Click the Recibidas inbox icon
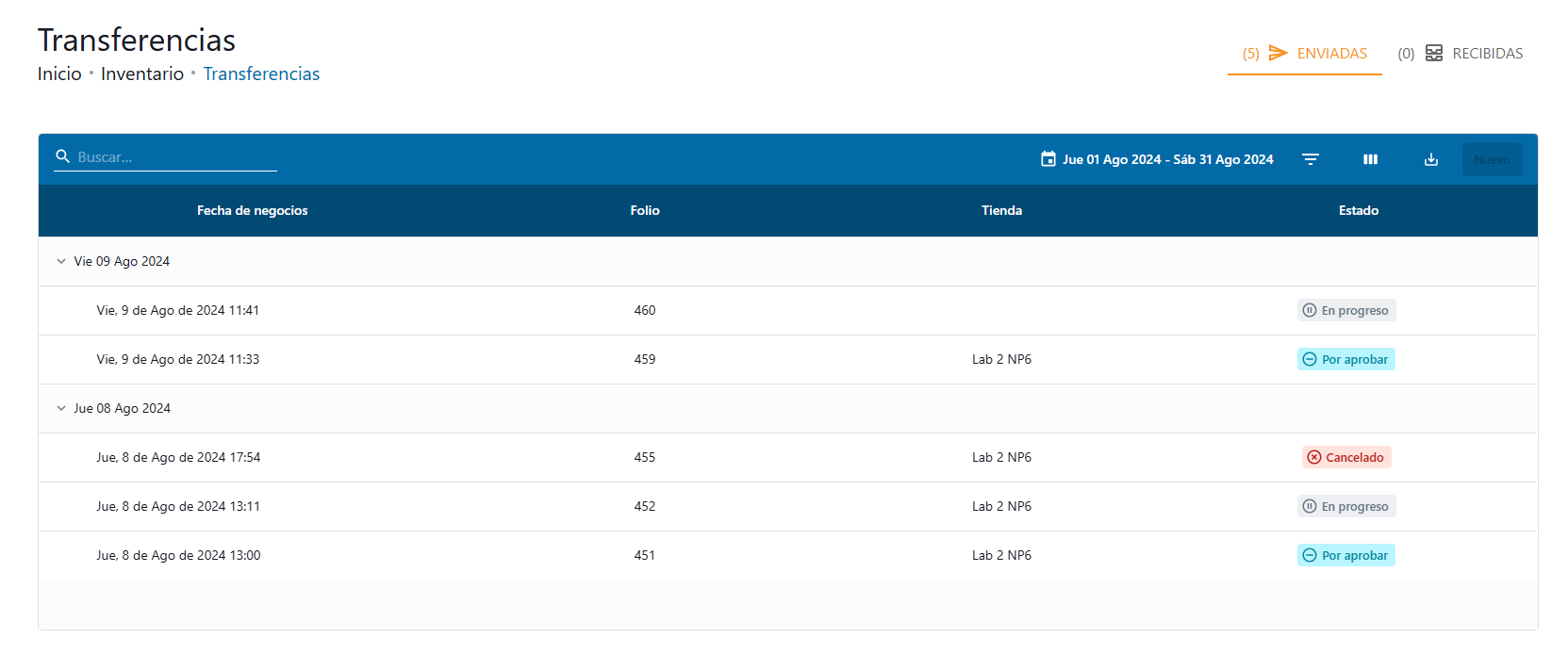This screenshot has height=654, width=1568. click(1433, 53)
